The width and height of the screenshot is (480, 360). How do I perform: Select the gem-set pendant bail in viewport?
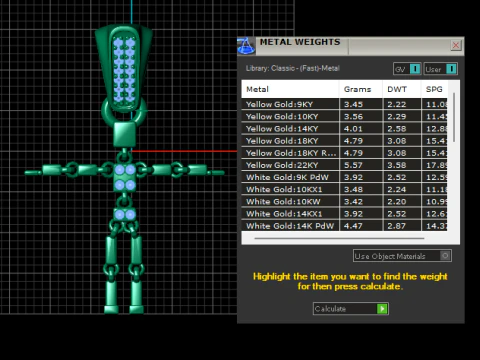click(124, 68)
